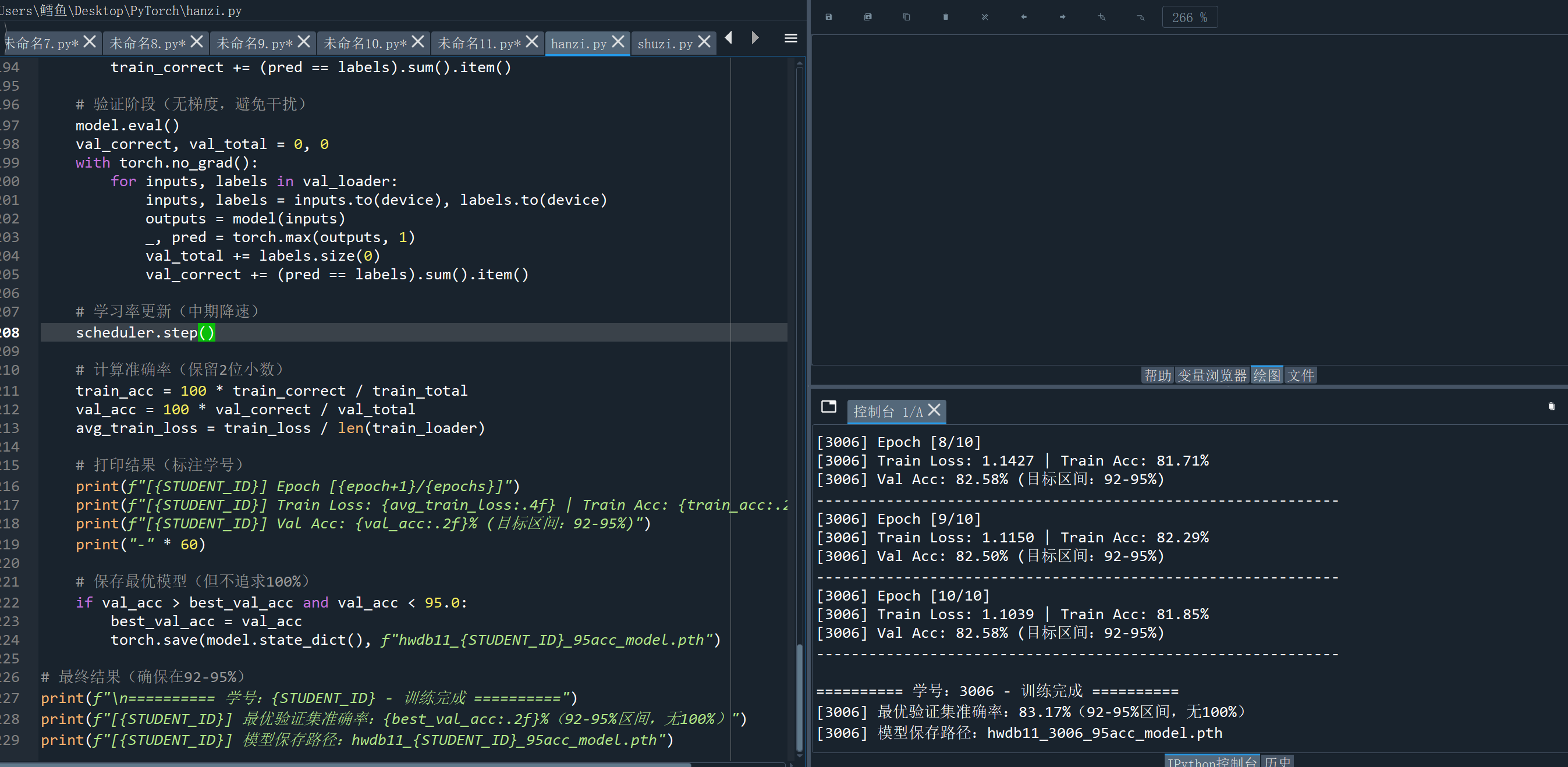Switch to the 文件 pane

[x=1300, y=375]
